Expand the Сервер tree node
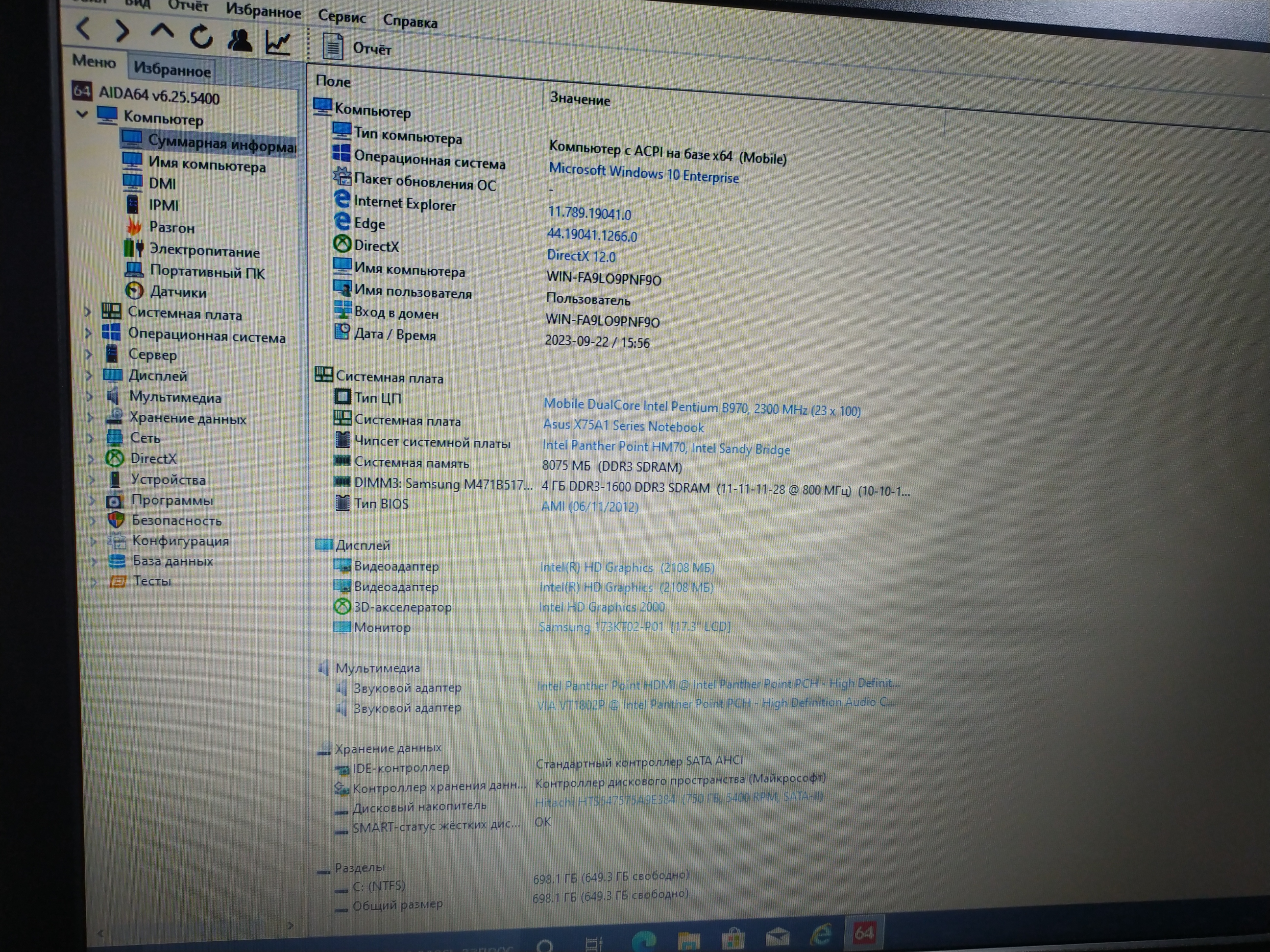The image size is (1270, 952). click(x=88, y=354)
